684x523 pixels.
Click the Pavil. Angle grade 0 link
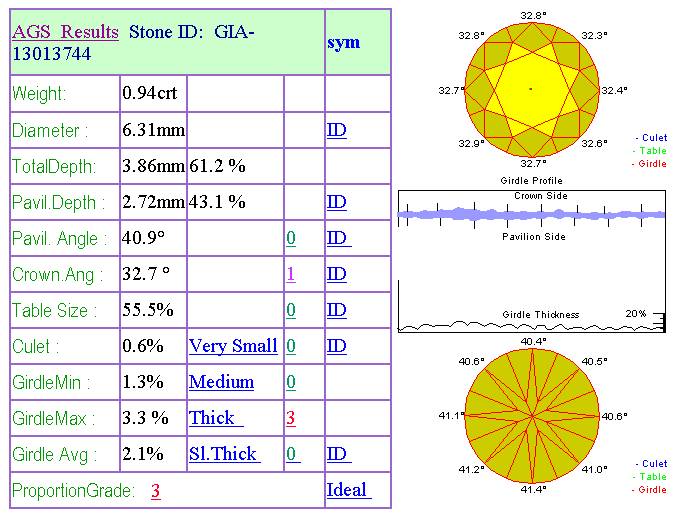tap(291, 238)
